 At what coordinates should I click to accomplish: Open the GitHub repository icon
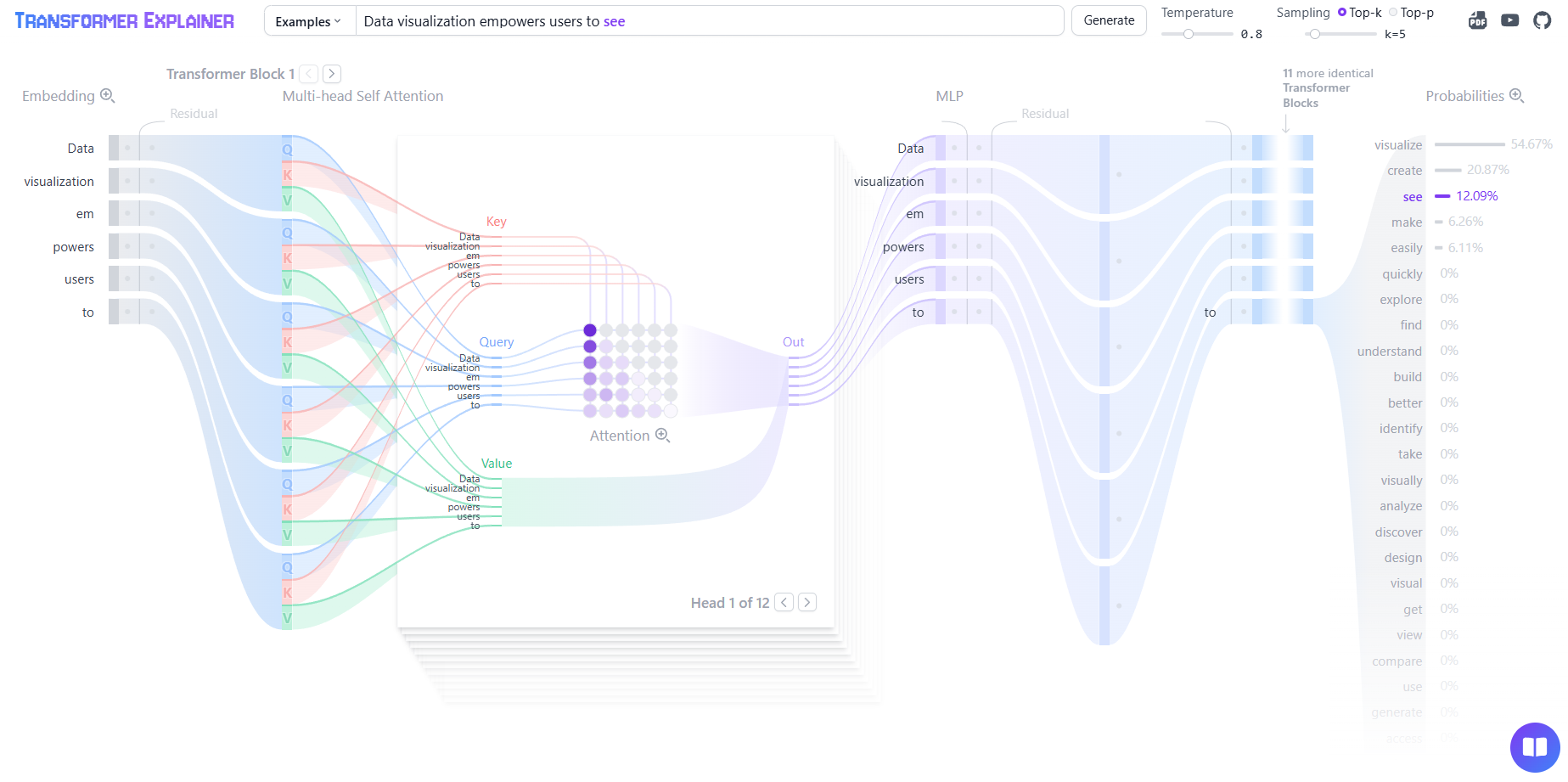pos(1542,20)
